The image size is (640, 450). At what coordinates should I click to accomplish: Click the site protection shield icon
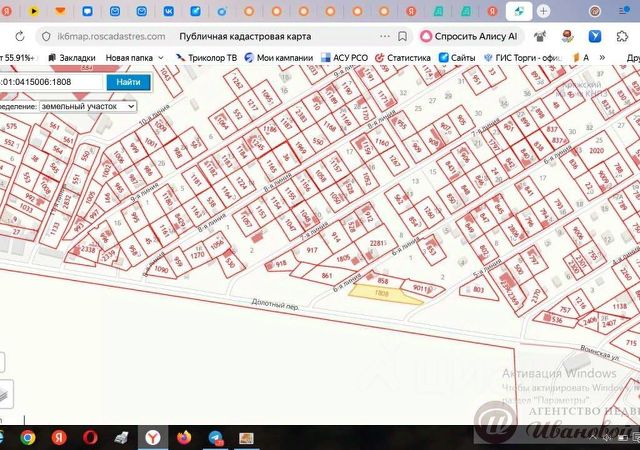pos(46,36)
